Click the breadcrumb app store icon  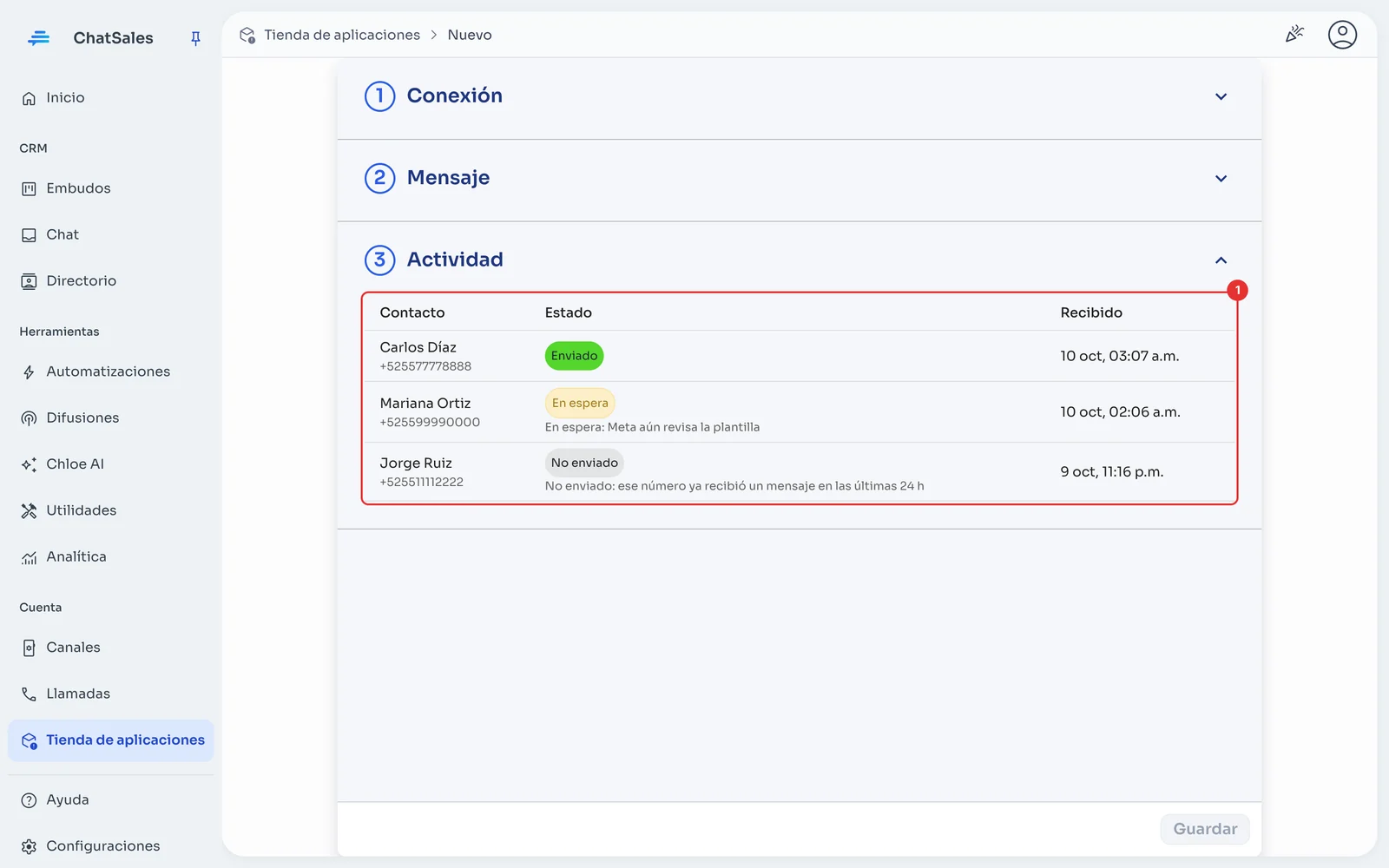coord(247,35)
